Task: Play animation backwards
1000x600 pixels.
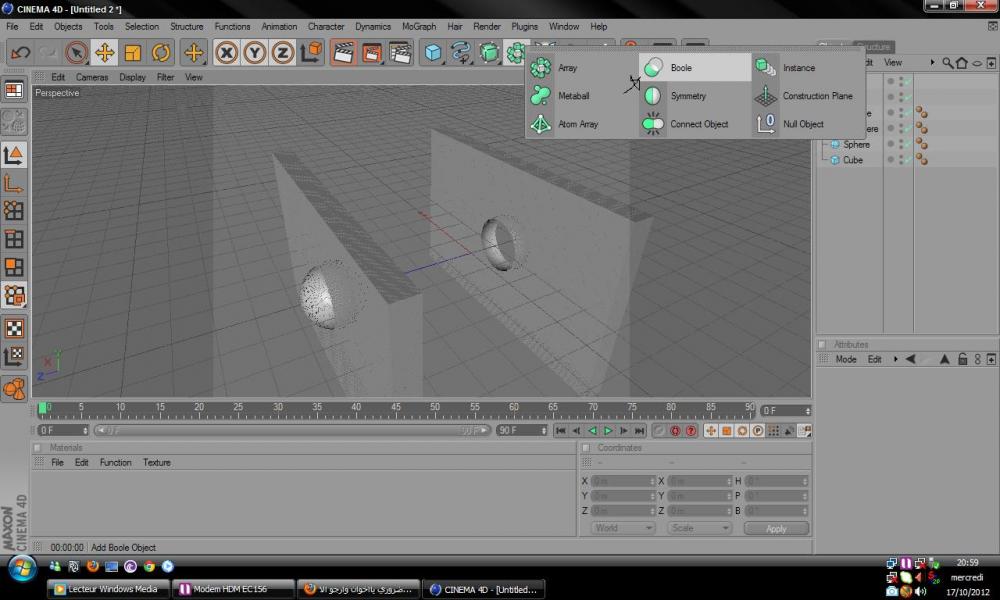Action: [x=592, y=431]
